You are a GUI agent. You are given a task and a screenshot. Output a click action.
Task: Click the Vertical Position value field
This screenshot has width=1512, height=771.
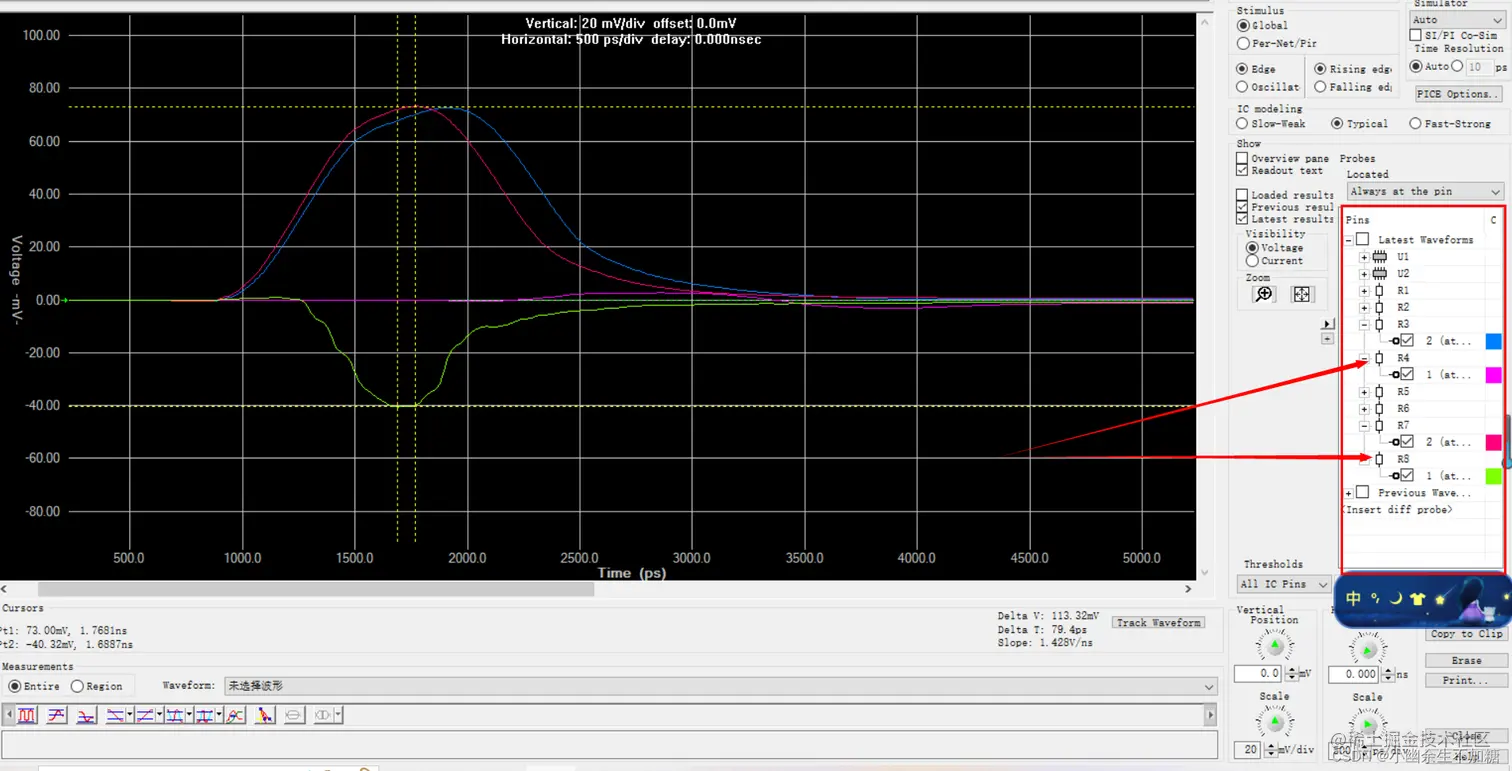(x=1259, y=674)
